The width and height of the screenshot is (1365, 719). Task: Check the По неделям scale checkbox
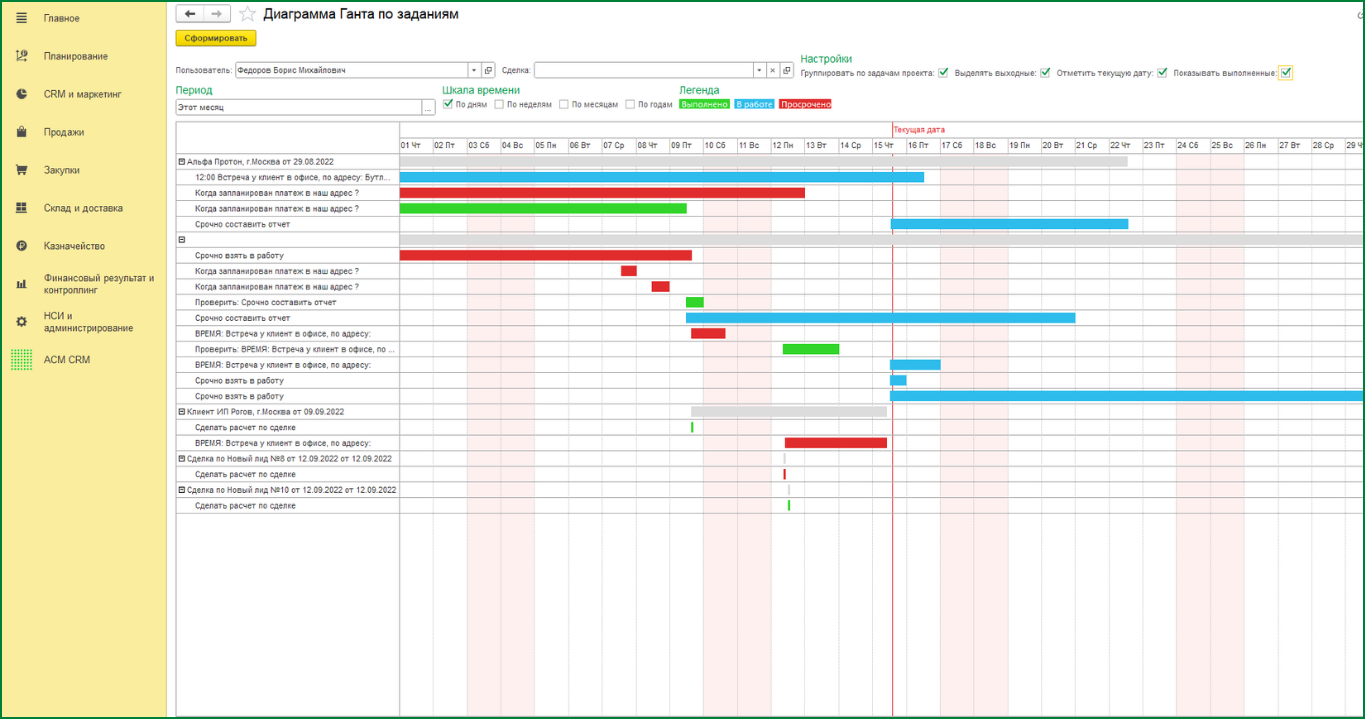click(x=499, y=104)
